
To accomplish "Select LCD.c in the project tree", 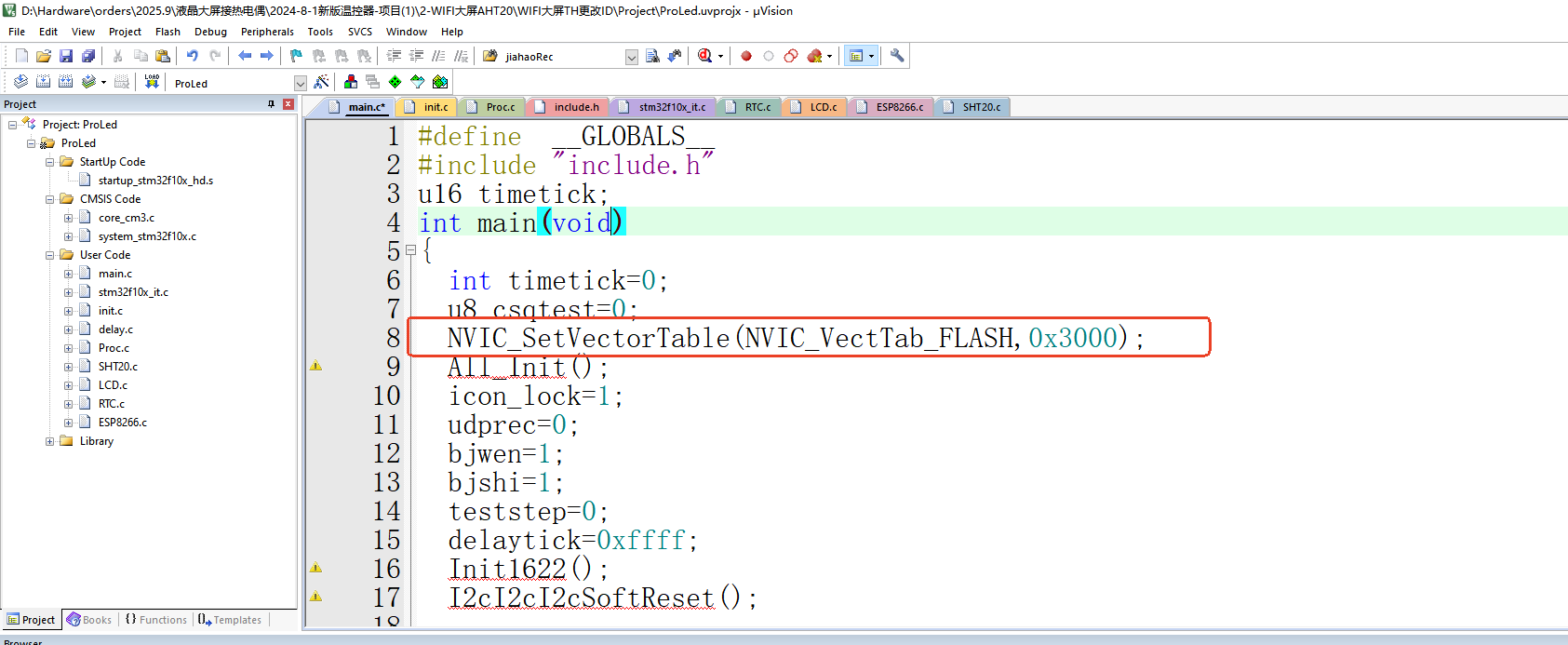I will [113, 385].
